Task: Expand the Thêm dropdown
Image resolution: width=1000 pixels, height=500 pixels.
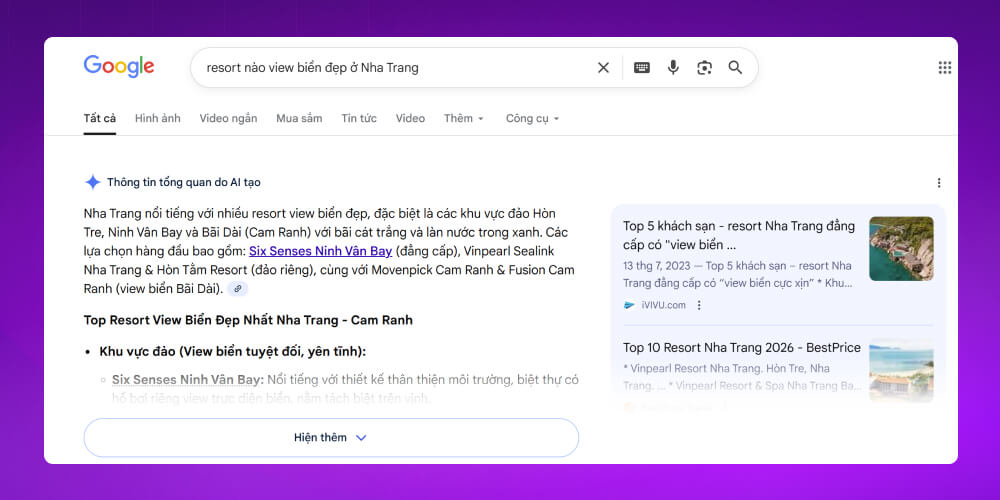Action: point(464,119)
